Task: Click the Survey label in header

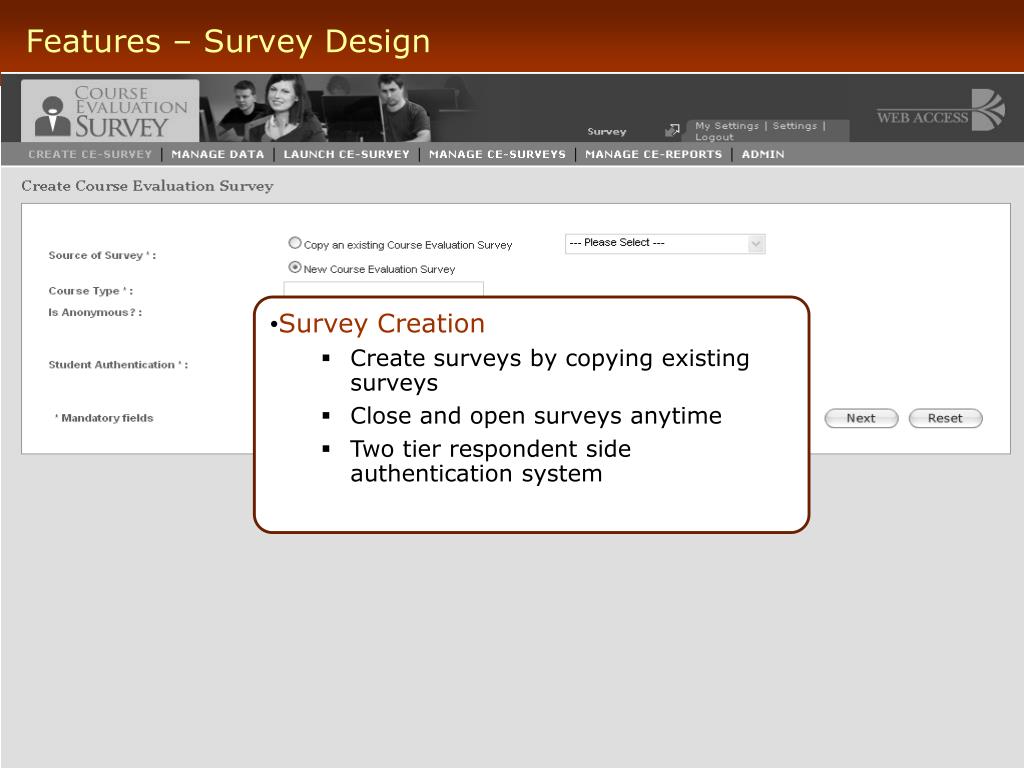Action: tap(607, 131)
